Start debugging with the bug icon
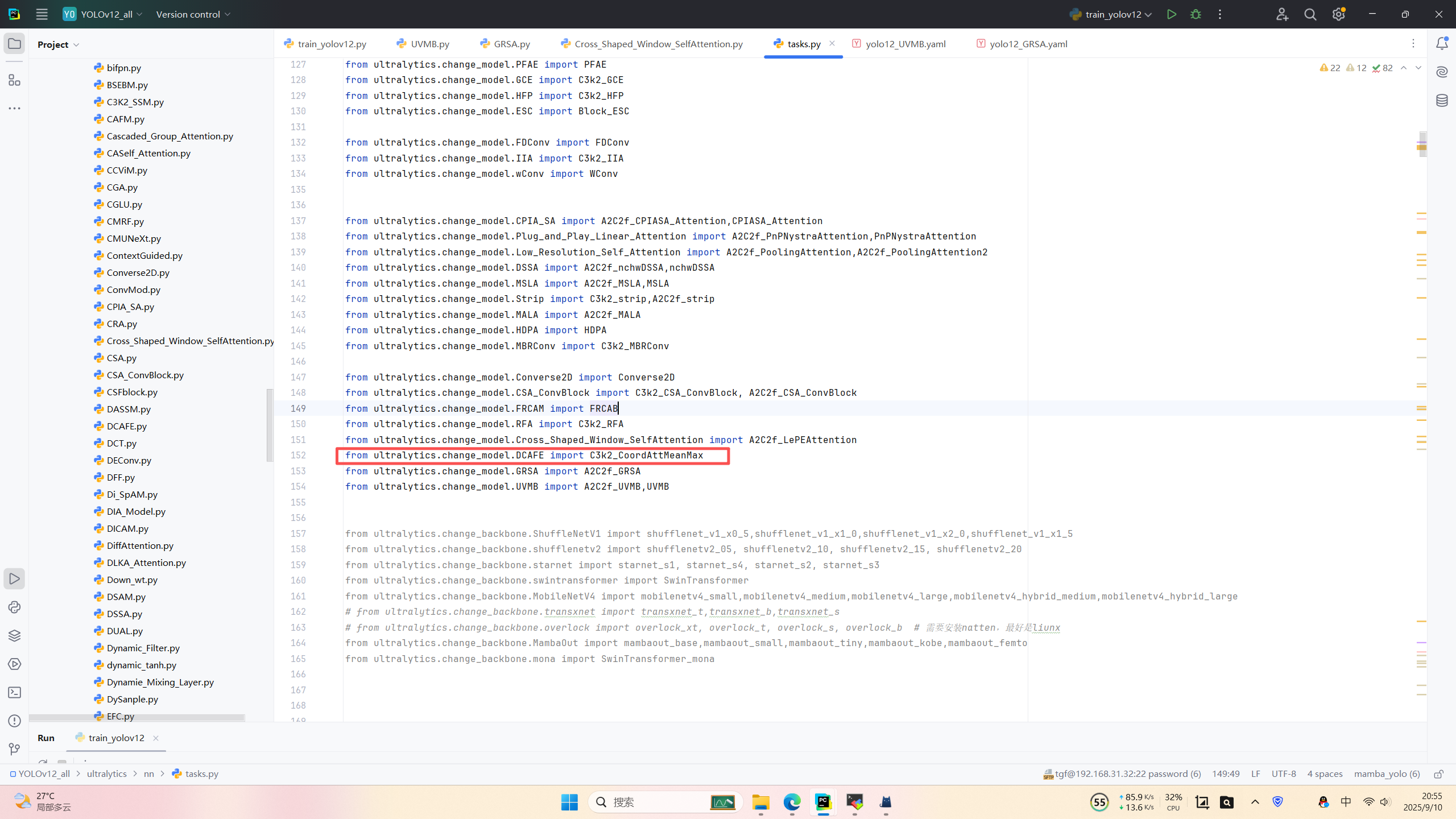 (x=1196, y=14)
